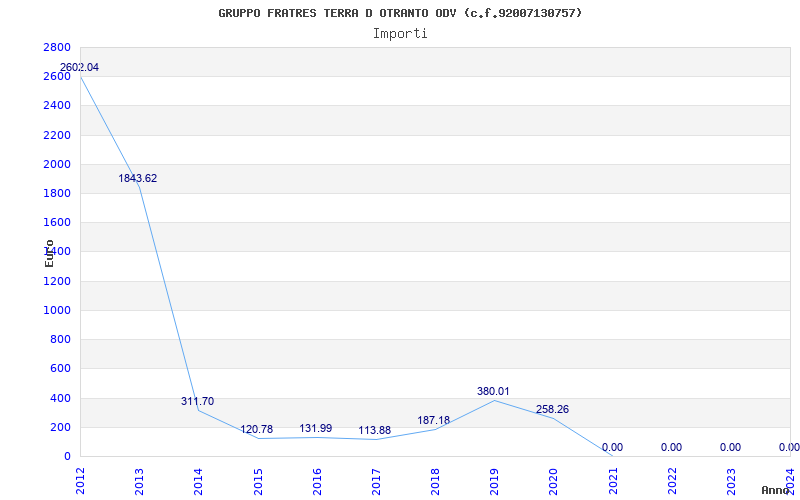Click the 800 y-axis tick label

click(60, 339)
